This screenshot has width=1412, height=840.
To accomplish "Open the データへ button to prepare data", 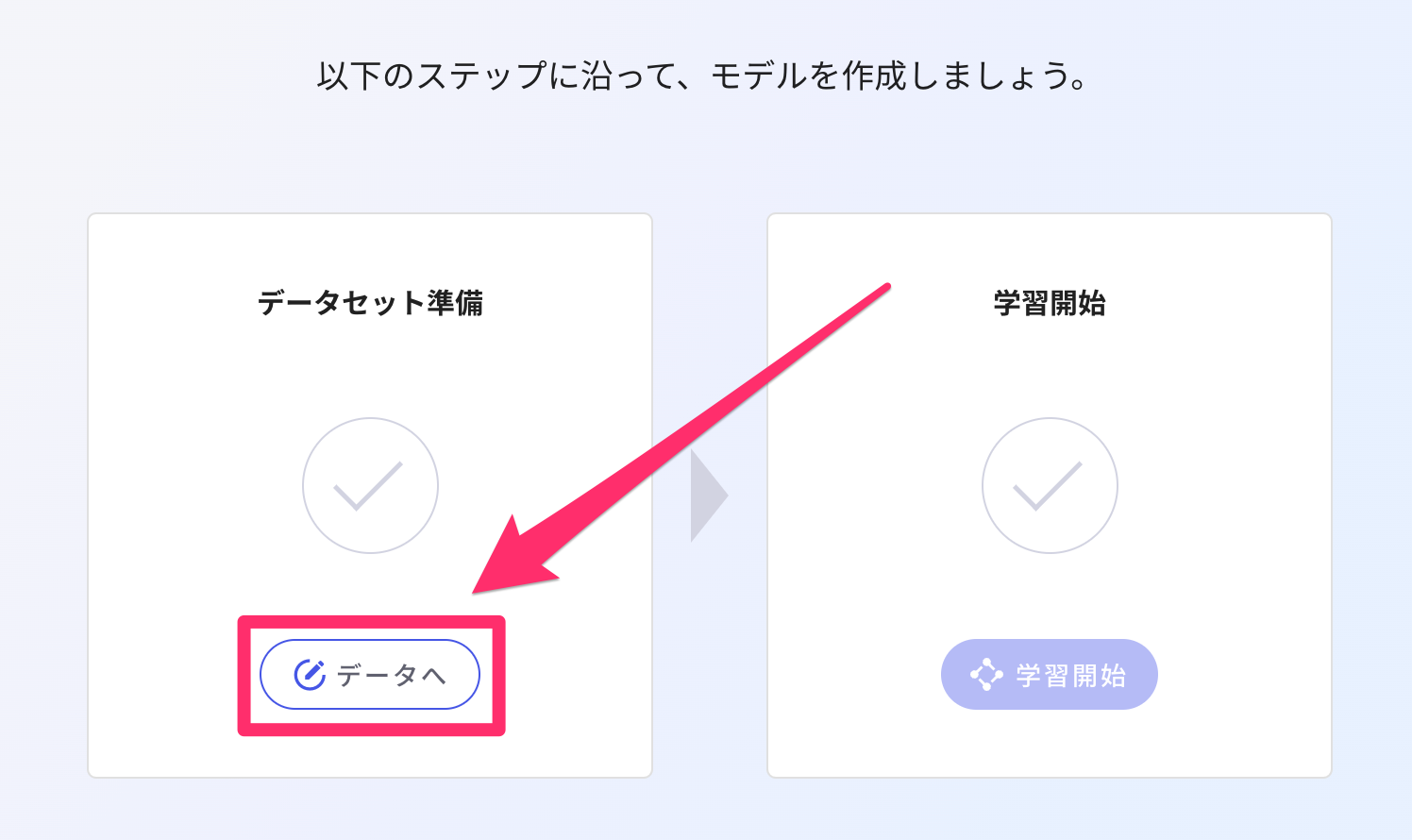I will 370,673.
